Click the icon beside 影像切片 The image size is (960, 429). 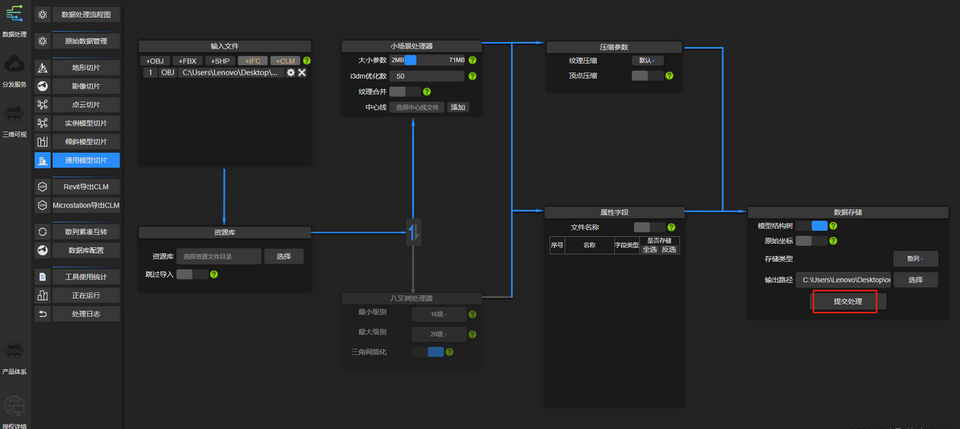tap(42, 86)
